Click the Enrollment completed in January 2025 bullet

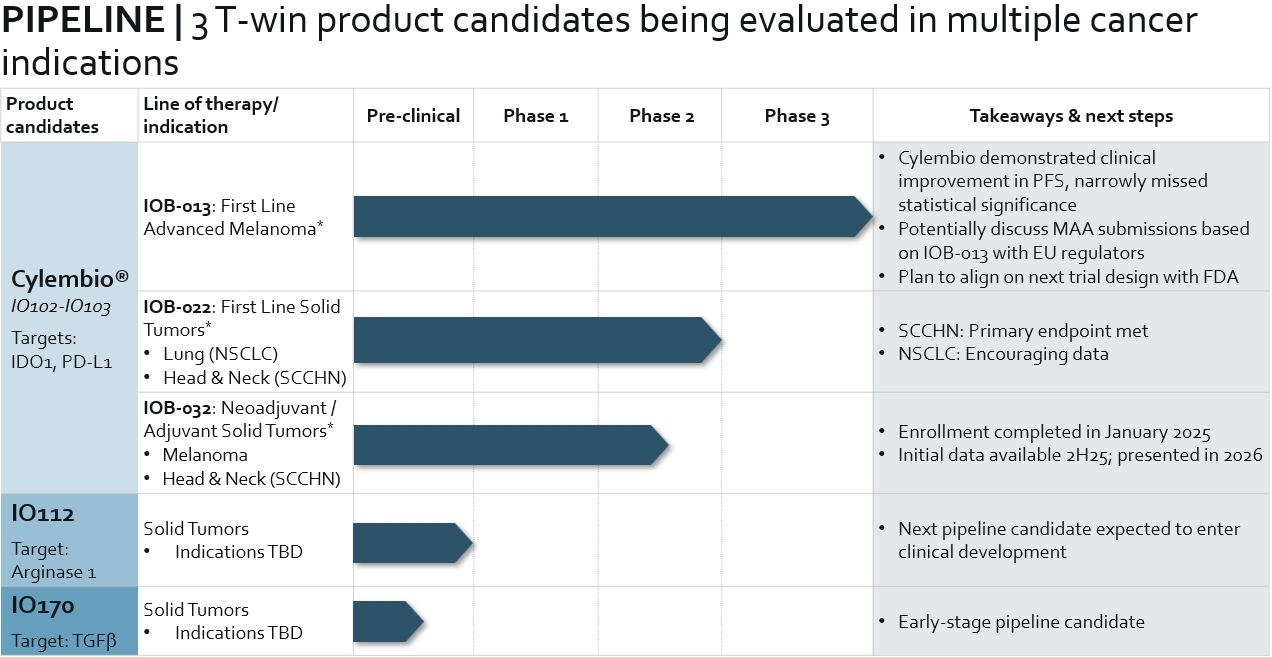click(1054, 433)
